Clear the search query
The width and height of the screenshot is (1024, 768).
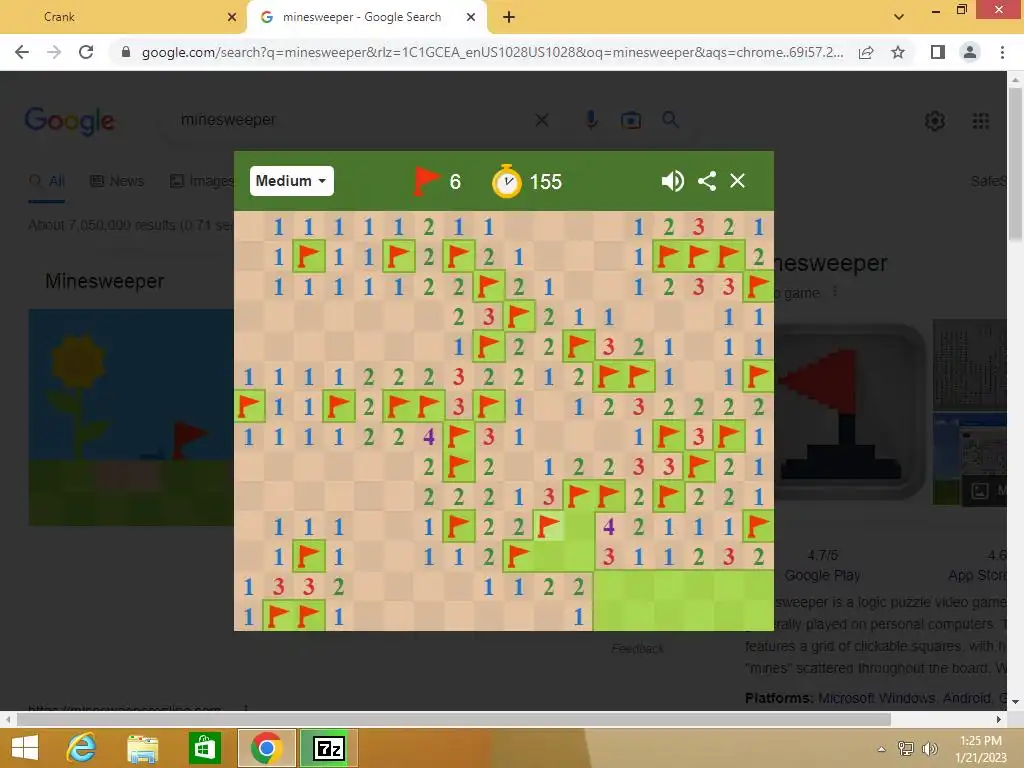(541, 120)
